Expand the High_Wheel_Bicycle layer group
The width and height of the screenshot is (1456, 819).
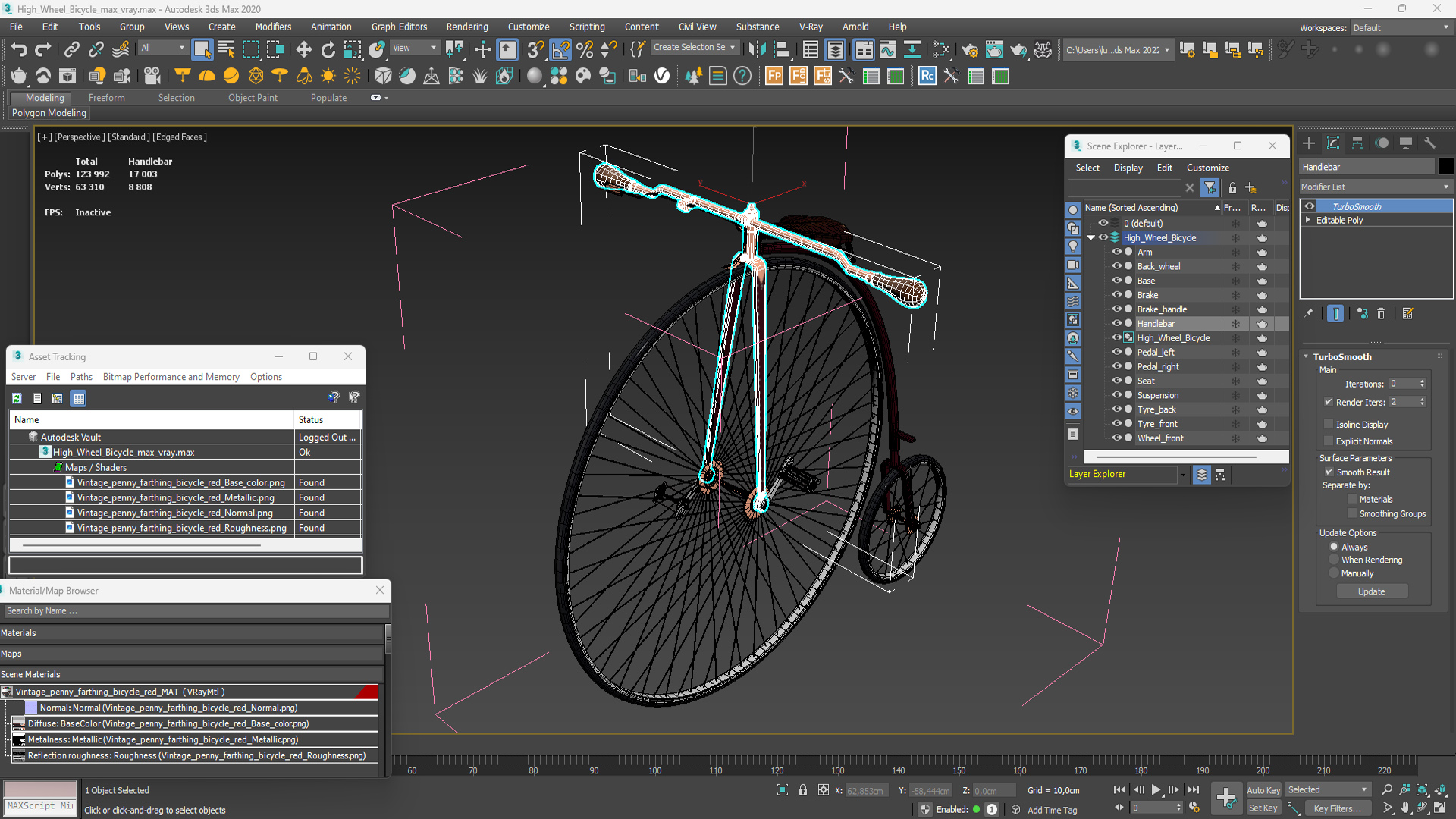[1094, 237]
